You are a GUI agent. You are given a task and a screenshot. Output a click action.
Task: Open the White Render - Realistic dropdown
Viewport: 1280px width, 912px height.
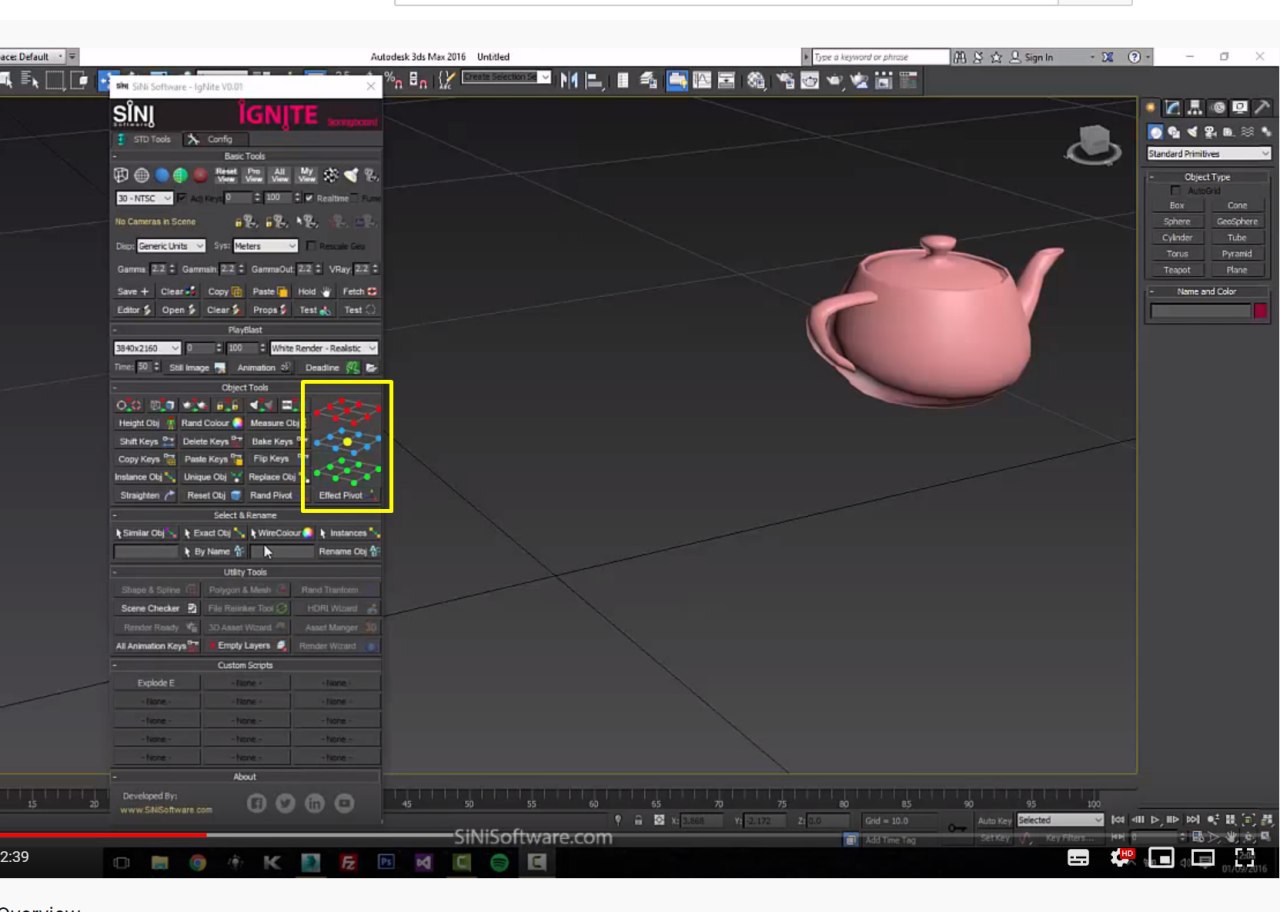tap(324, 348)
